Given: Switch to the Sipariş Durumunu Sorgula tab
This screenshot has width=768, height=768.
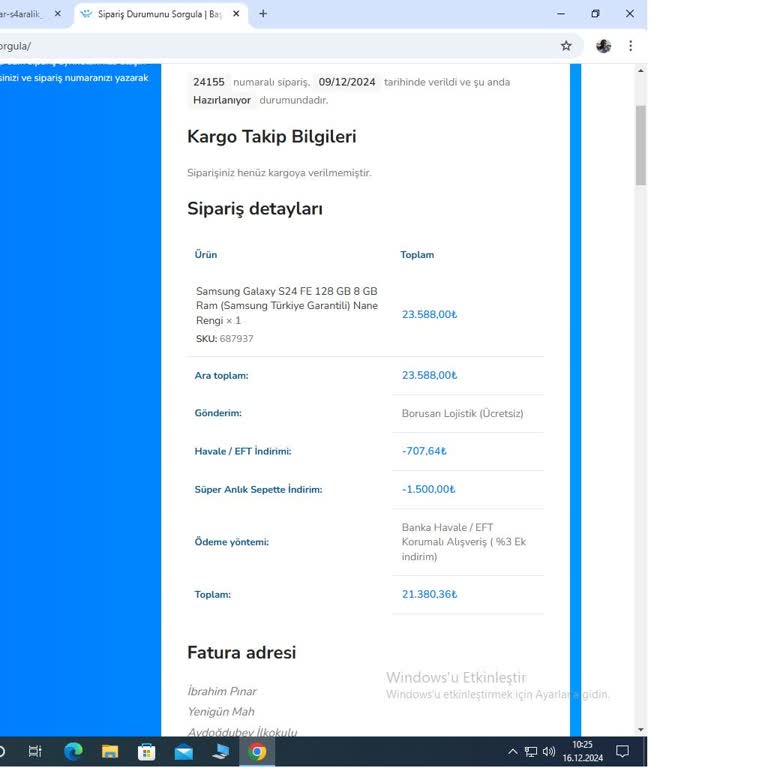Looking at the screenshot, I should [x=160, y=14].
